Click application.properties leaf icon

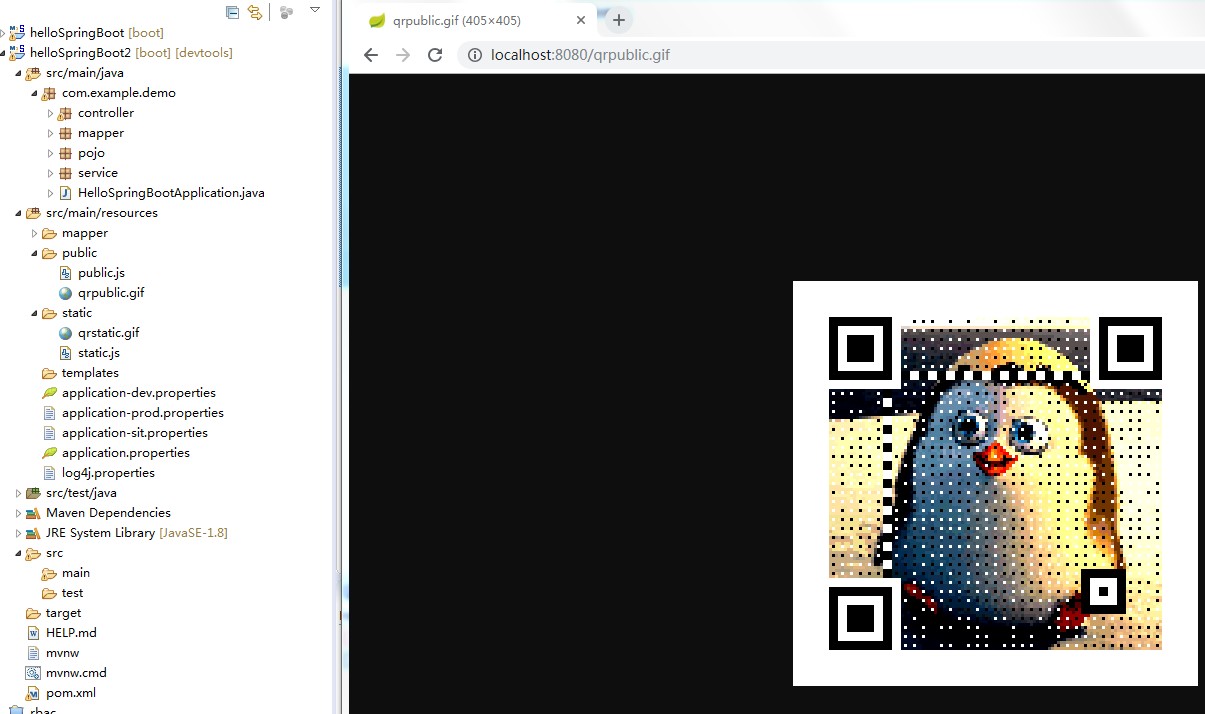(49, 453)
